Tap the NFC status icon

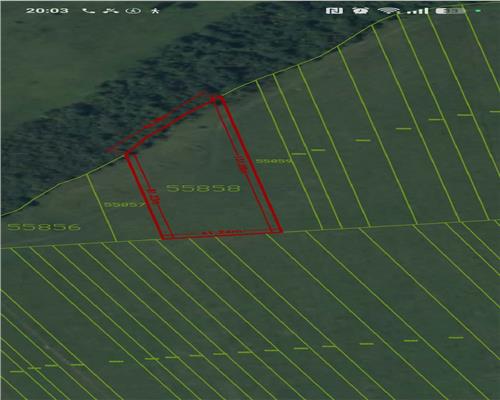334,11
